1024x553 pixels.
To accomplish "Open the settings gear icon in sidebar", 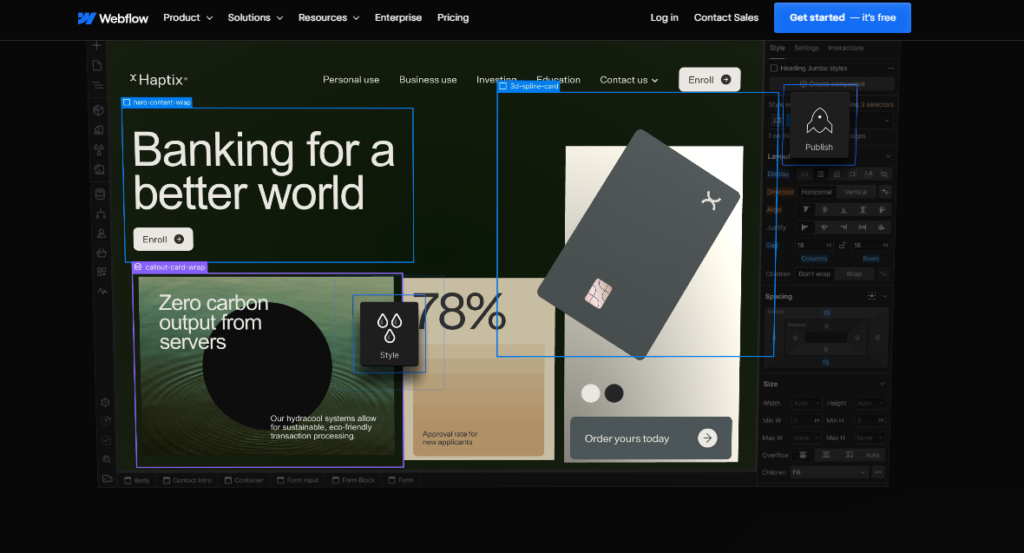I will (x=105, y=403).
